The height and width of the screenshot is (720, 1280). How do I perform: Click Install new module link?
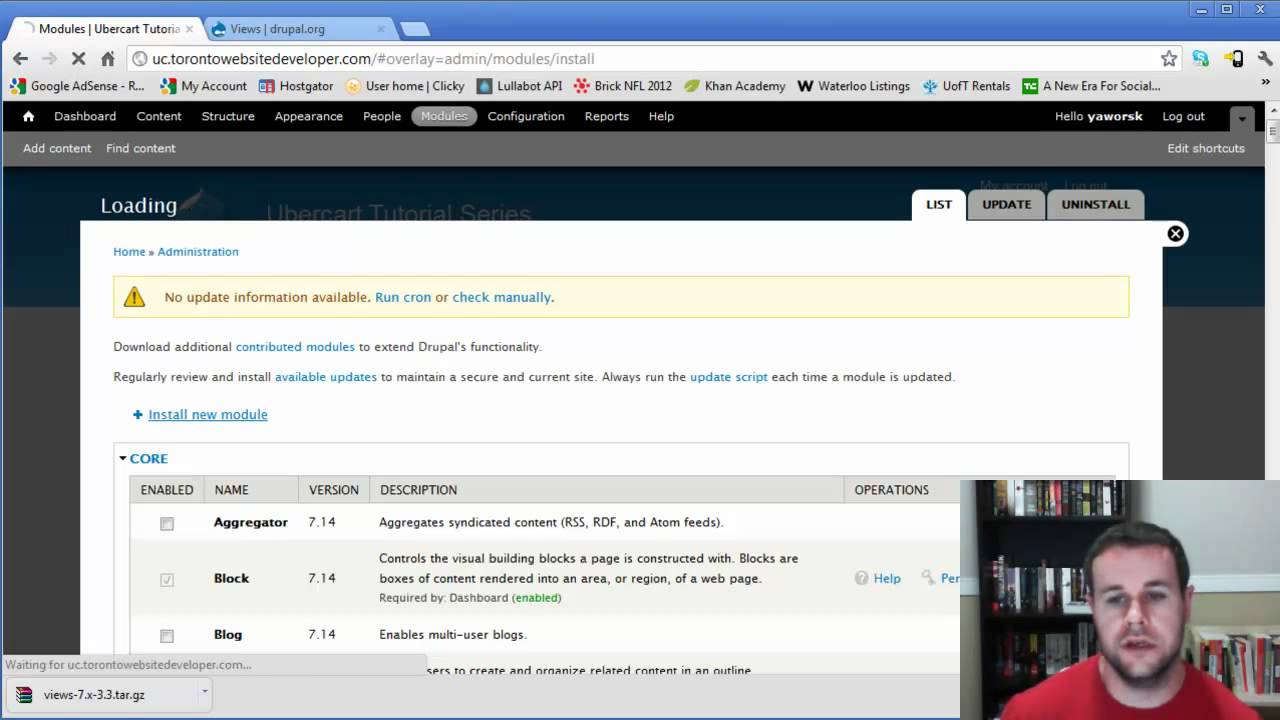(208, 415)
